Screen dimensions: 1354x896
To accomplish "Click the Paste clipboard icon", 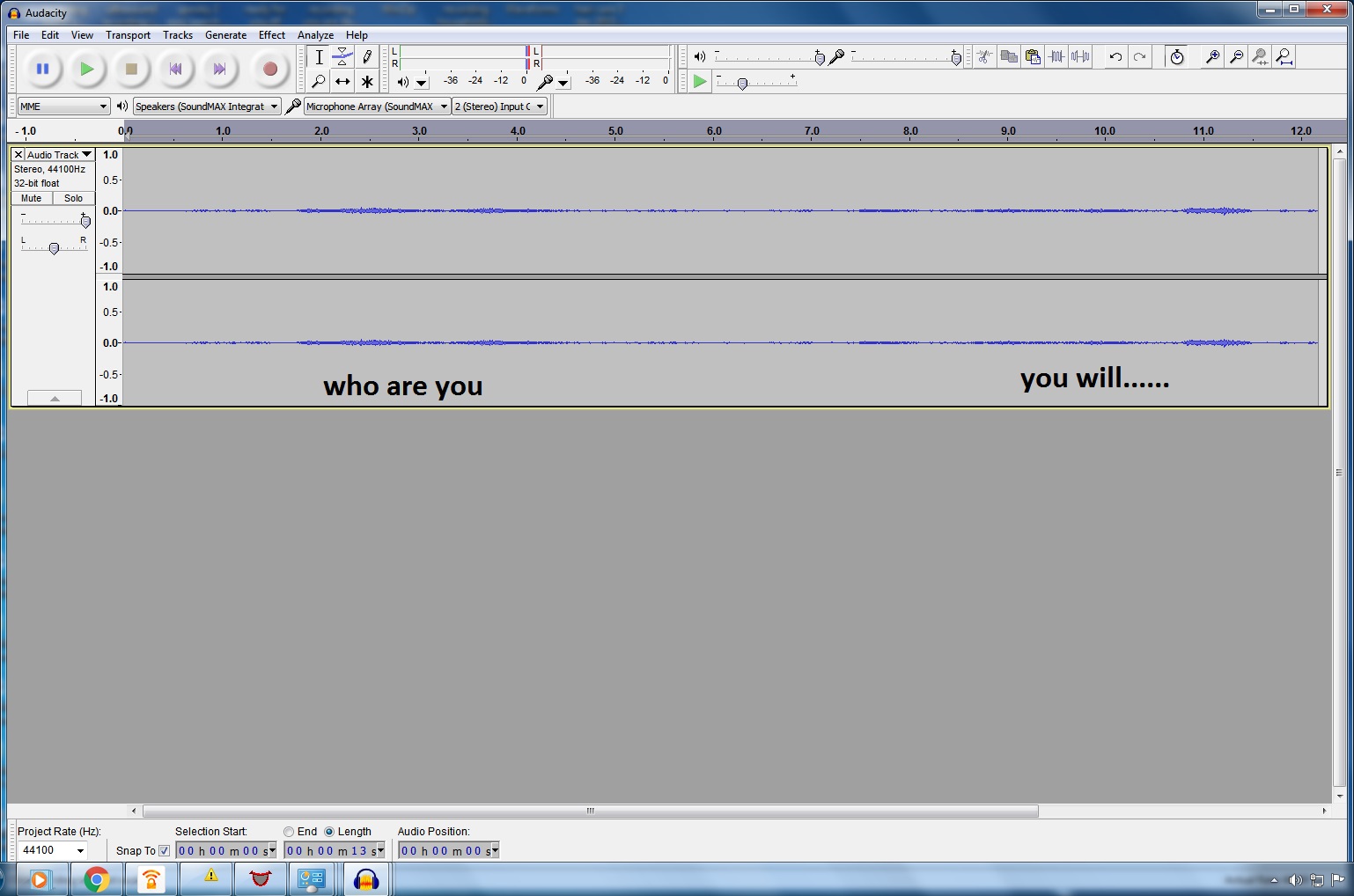I will click(x=1033, y=57).
